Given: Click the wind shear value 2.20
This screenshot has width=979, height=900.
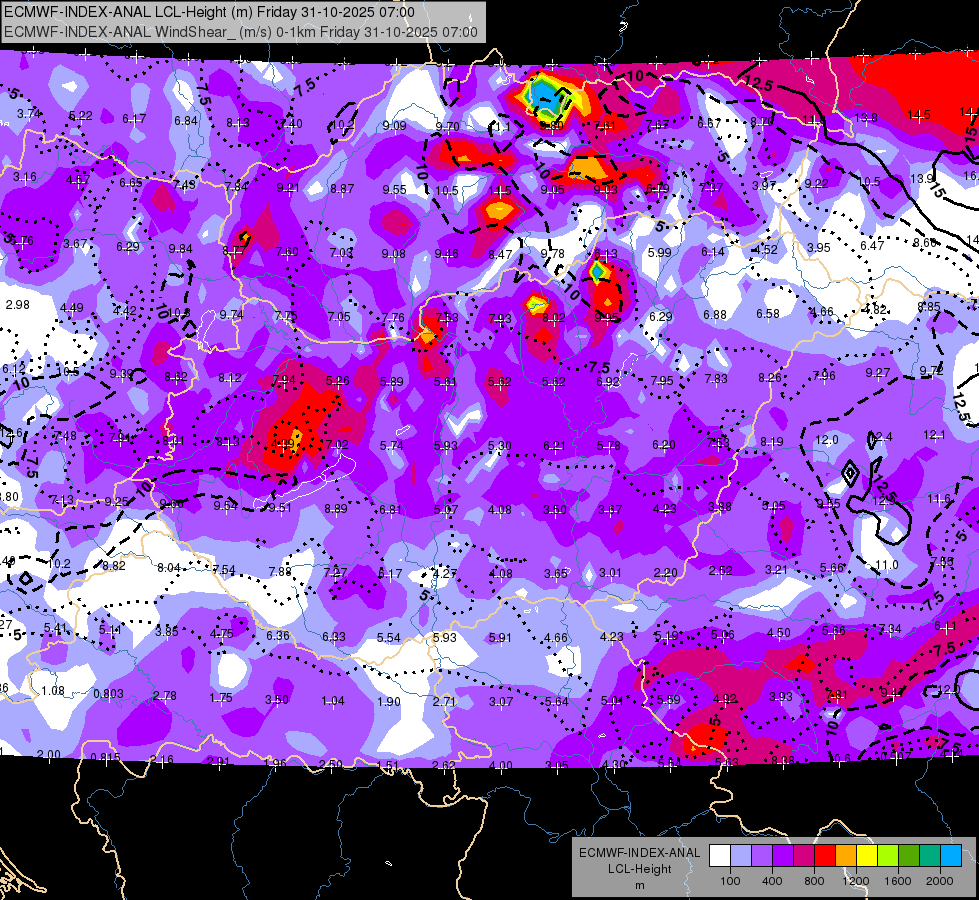Looking at the screenshot, I should click(x=666, y=573).
